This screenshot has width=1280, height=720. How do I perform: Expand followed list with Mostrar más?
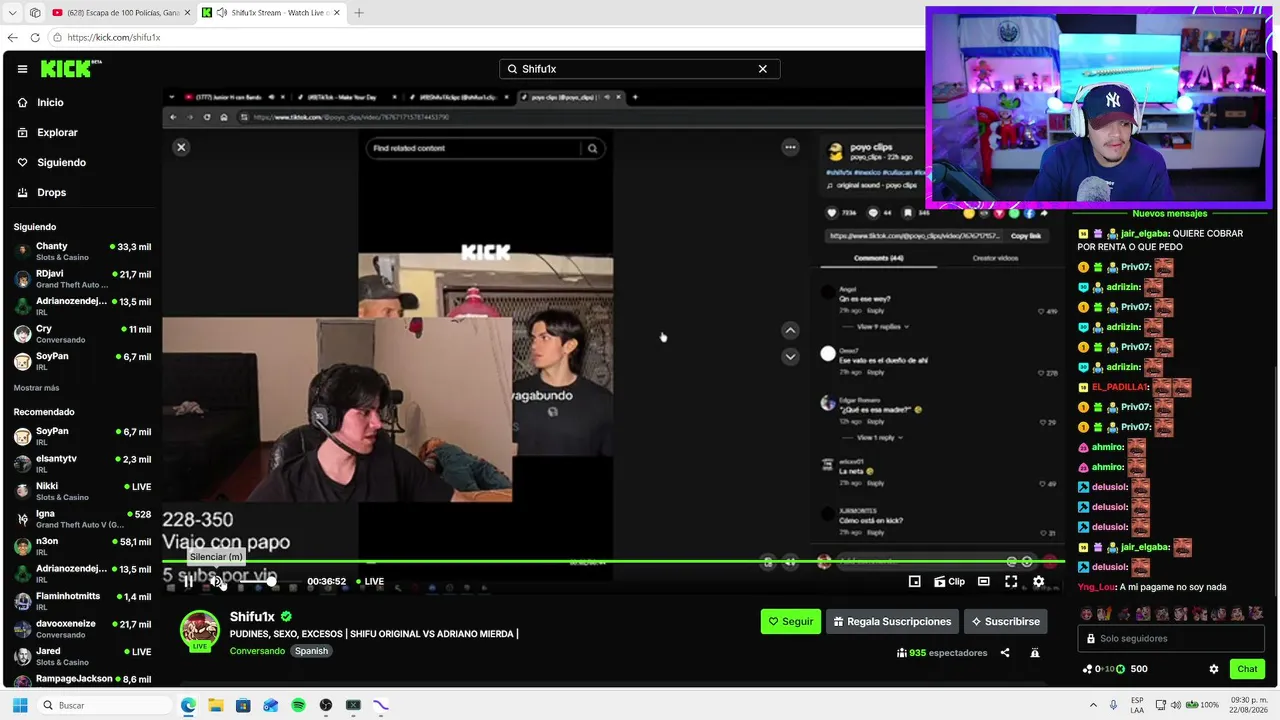tap(36, 387)
